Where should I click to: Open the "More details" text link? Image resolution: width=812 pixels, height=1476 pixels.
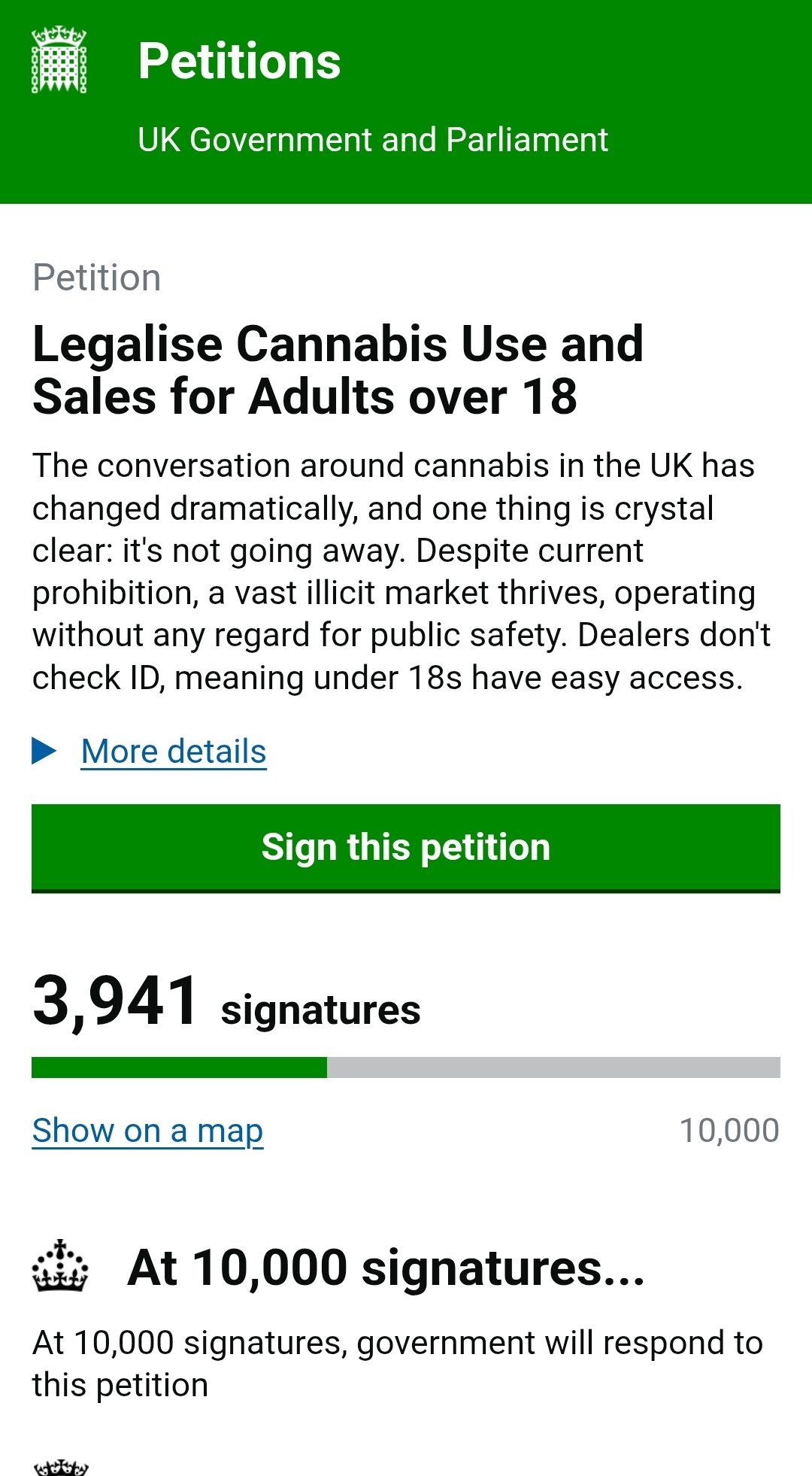tap(174, 752)
